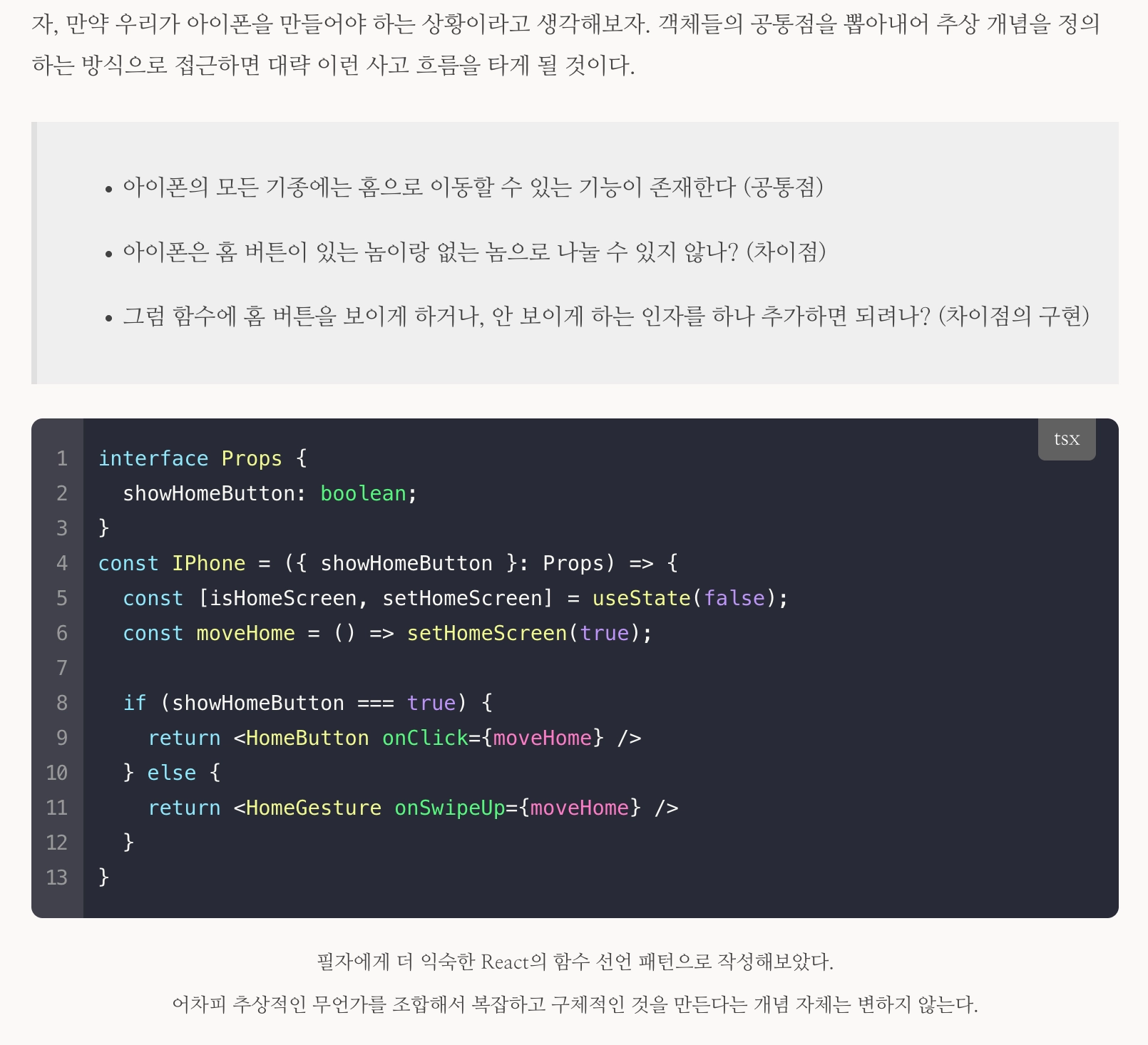Click the "HomeGesture" JSX tag name
The height and width of the screenshot is (1045, 1148).
(x=314, y=808)
